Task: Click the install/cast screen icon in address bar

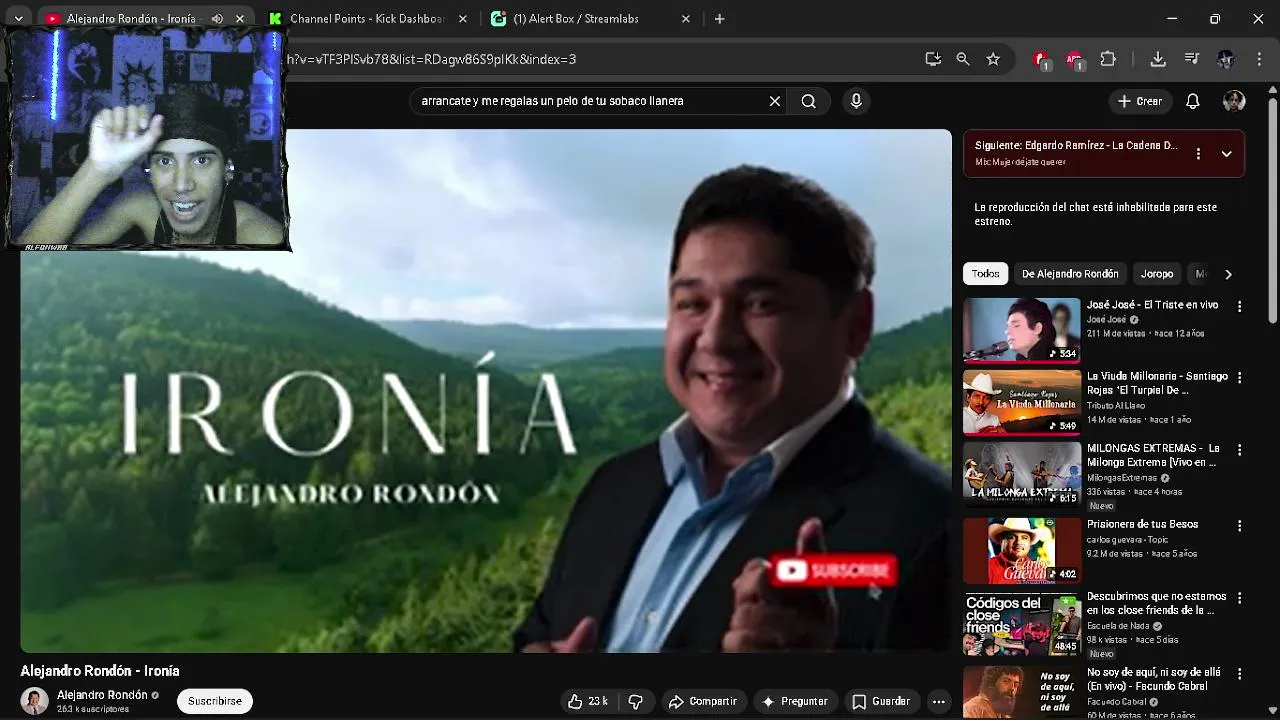Action: point(933,59)
